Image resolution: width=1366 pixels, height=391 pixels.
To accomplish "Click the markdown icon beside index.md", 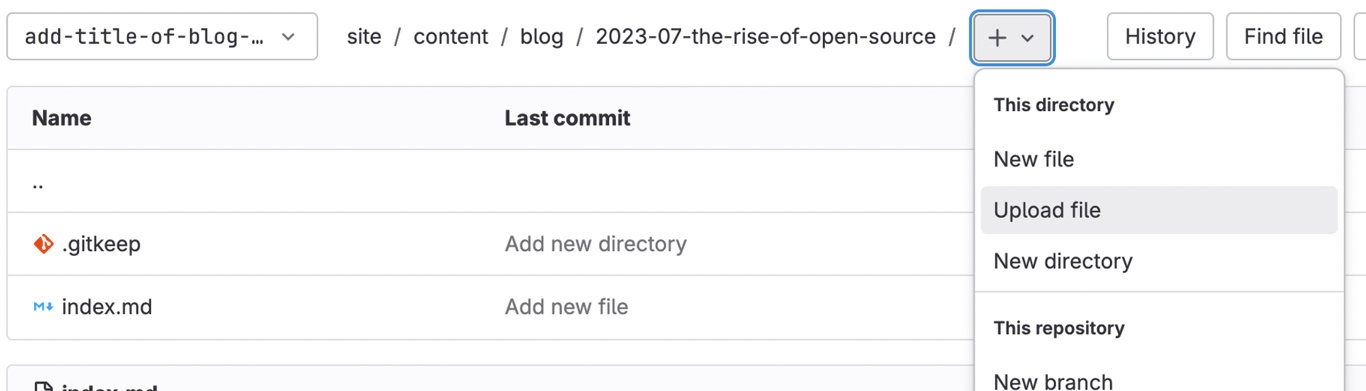I will tap(43, 307).
